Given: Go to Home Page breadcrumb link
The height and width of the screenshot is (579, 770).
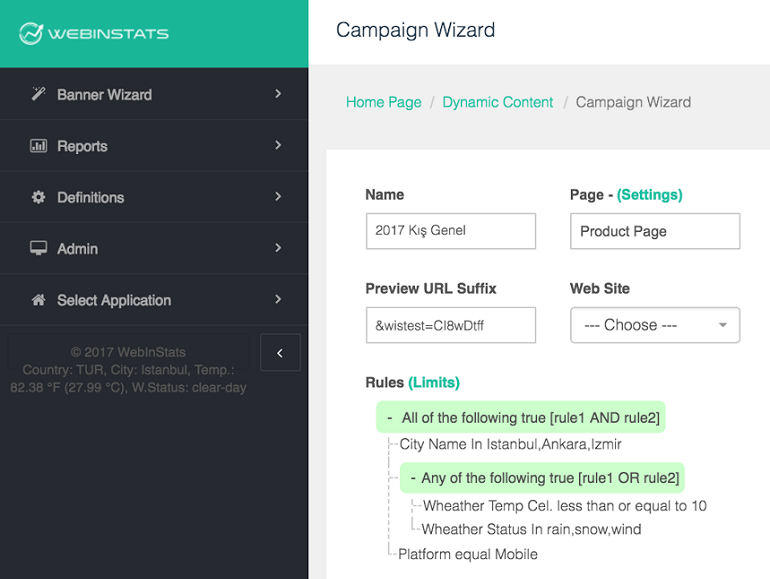Looking at the screenshot, I should click(x=383, y=102).
